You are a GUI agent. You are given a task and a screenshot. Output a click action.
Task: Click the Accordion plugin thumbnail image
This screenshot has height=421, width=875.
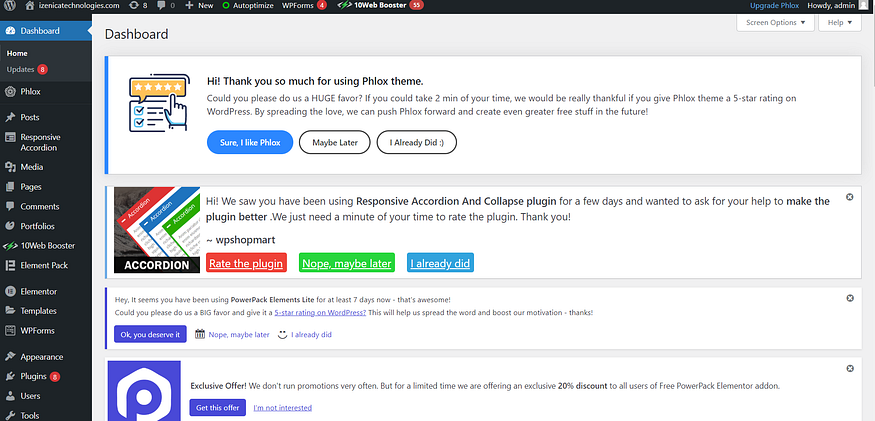click(157, 230)
